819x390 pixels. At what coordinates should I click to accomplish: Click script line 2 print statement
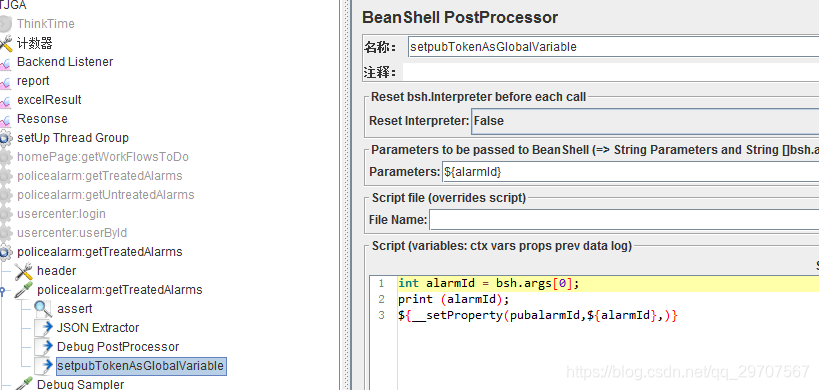(x=453, y=299)
